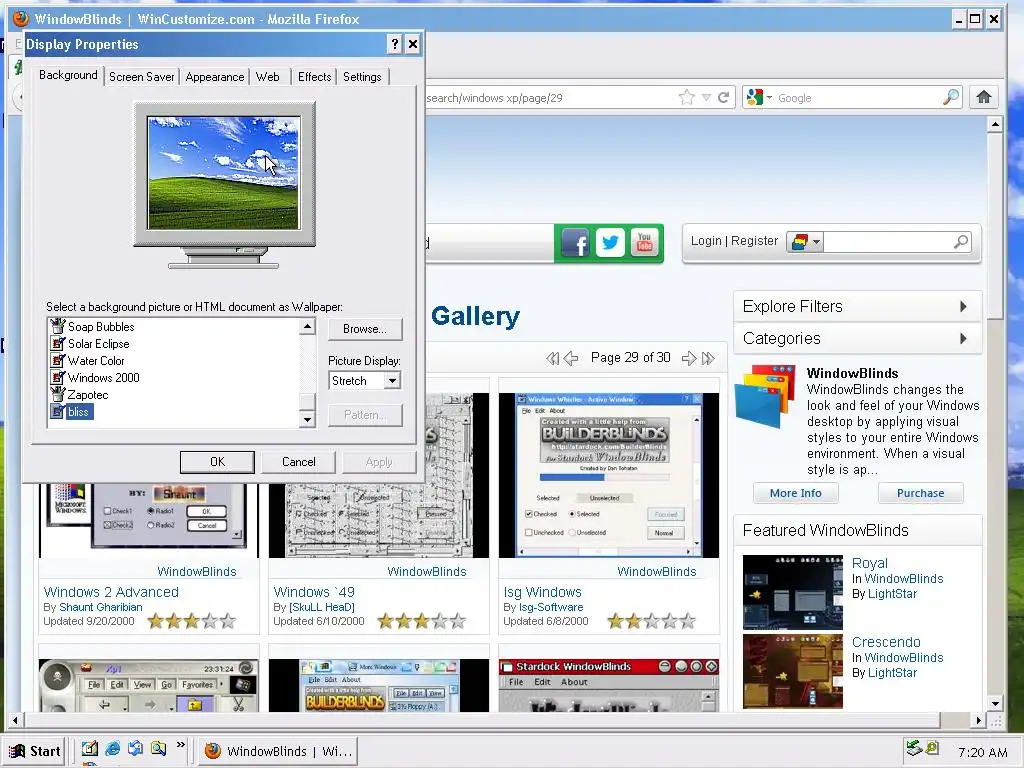Select Zapotec wallpaper
This screenshot has height=768, width=1024.
pyautogui.click(x=88, y=394)
